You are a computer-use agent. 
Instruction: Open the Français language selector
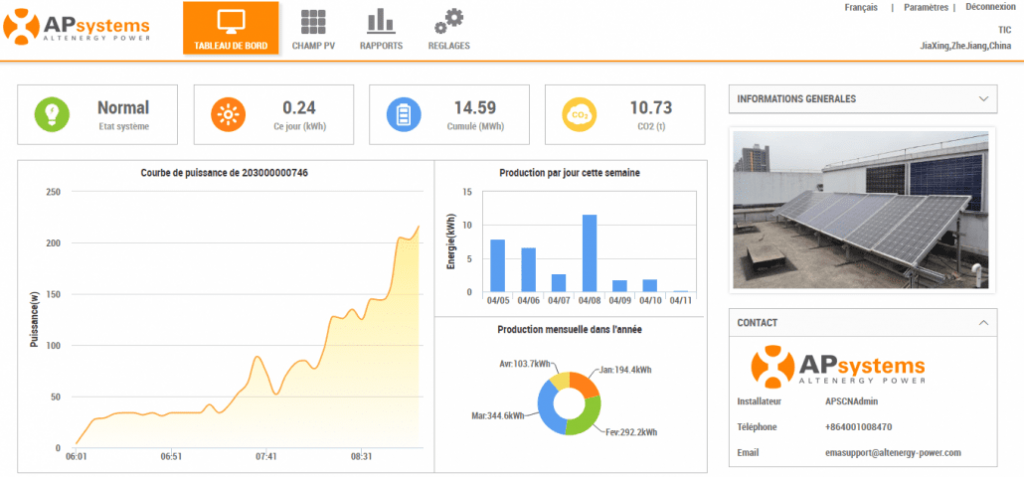point(860,8)
